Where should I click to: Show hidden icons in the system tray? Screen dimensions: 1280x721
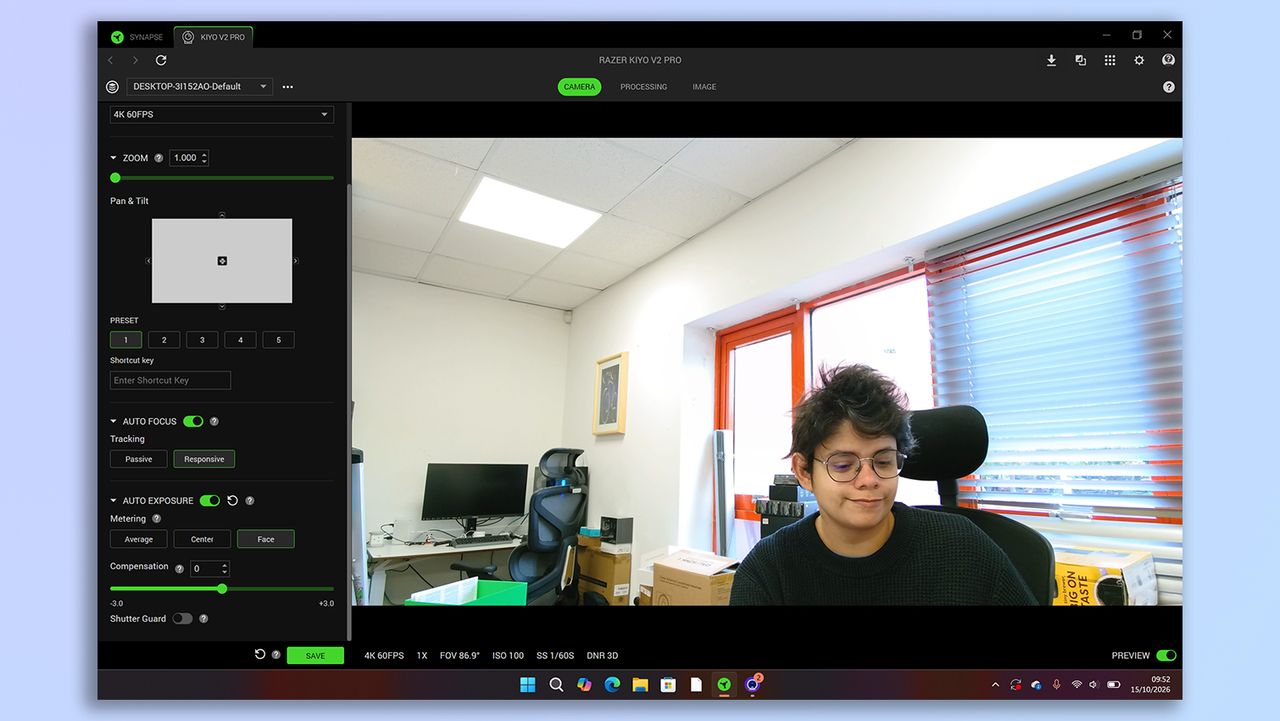(x=995, y=685)
